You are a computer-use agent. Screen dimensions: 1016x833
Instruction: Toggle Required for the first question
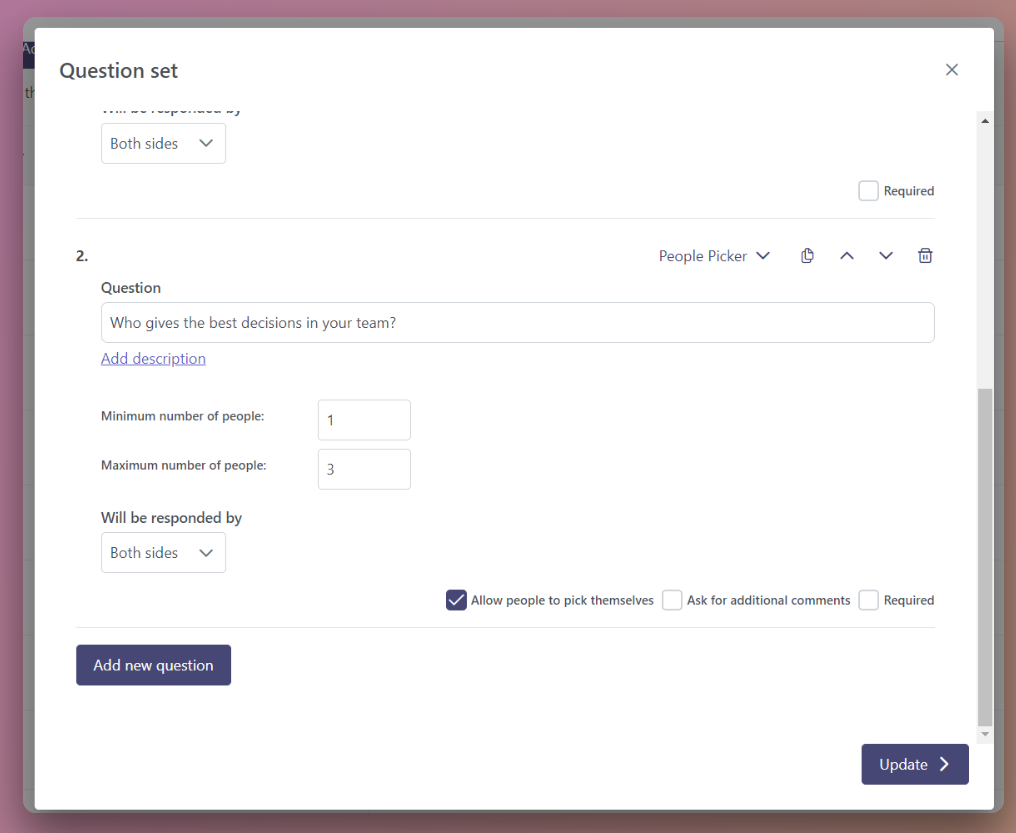pos(868,190)
